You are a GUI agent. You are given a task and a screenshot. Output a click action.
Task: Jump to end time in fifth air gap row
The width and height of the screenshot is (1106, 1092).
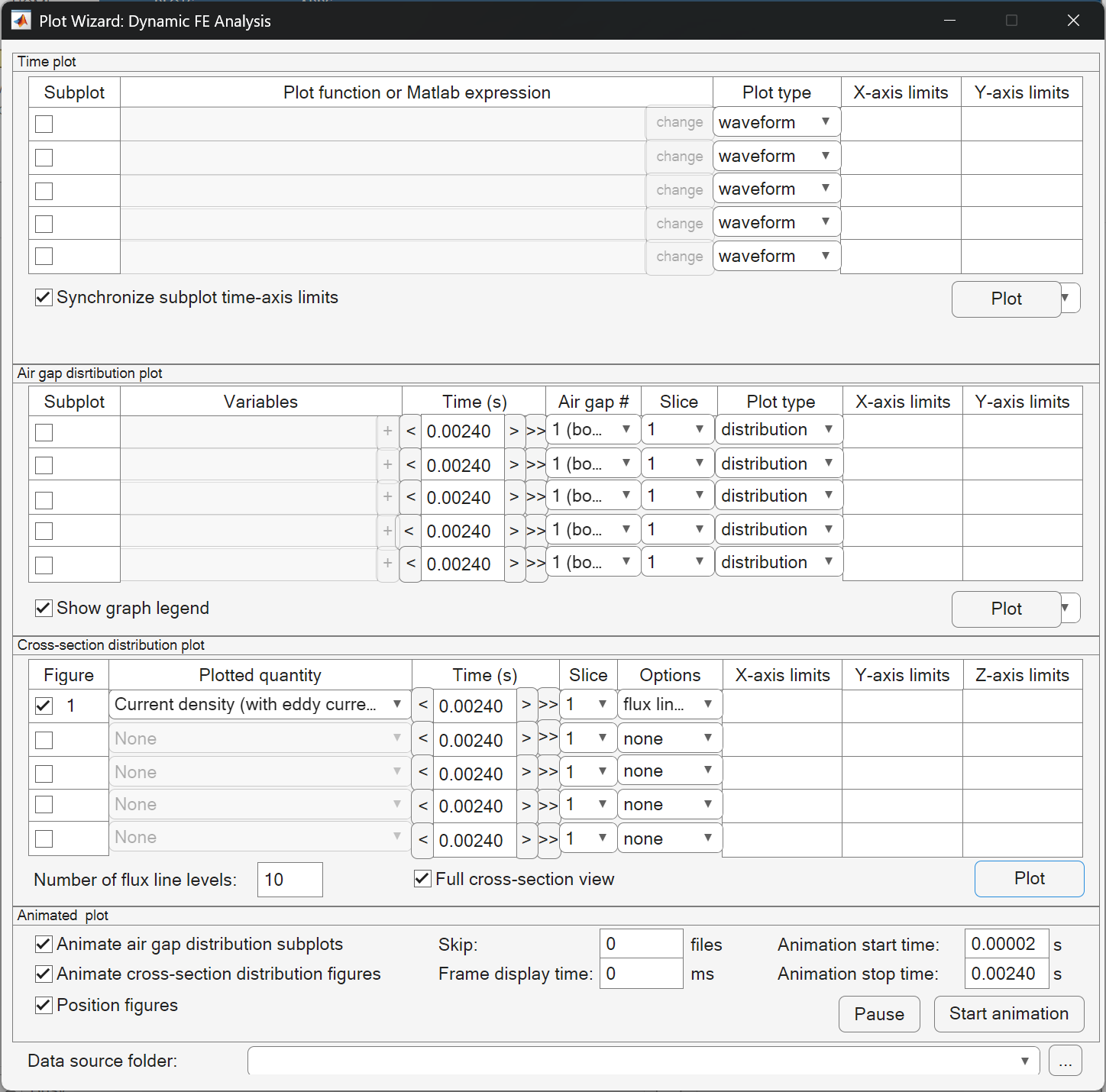[535, 564]
